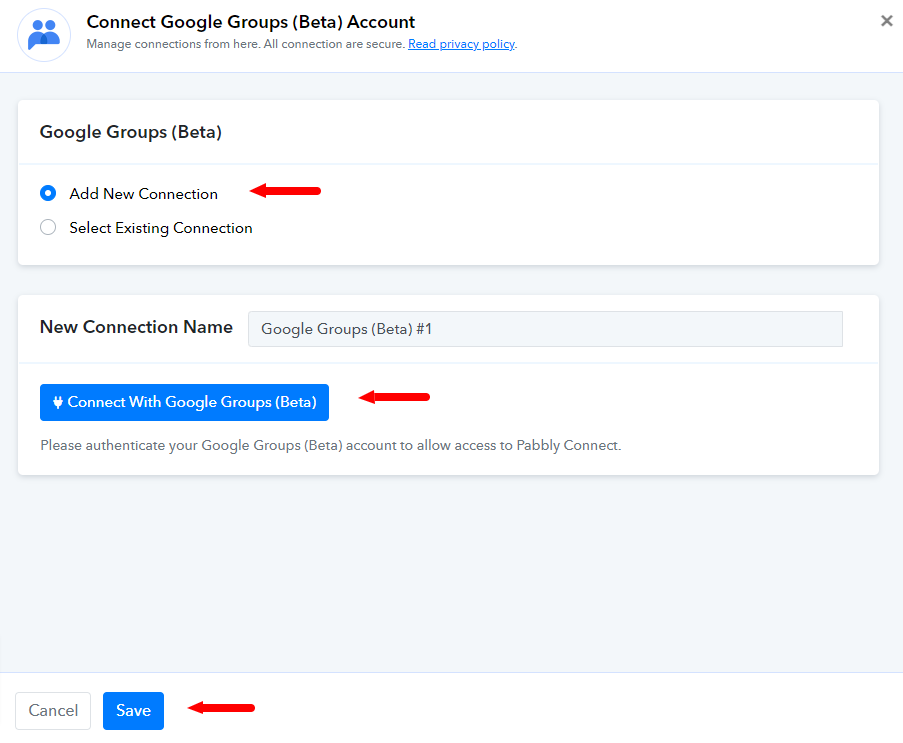Click the New Connection Name label

(x=136, y=327)
